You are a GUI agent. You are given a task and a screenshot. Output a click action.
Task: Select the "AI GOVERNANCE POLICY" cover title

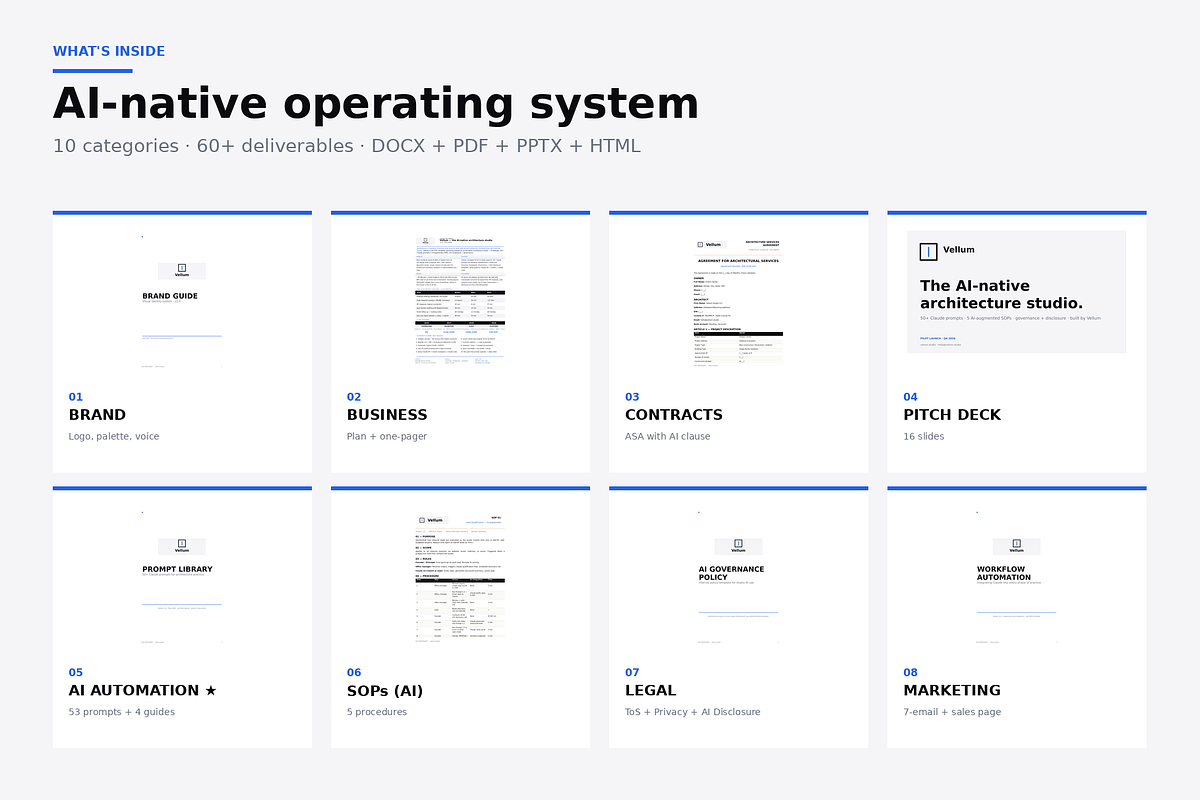(731, 573)
